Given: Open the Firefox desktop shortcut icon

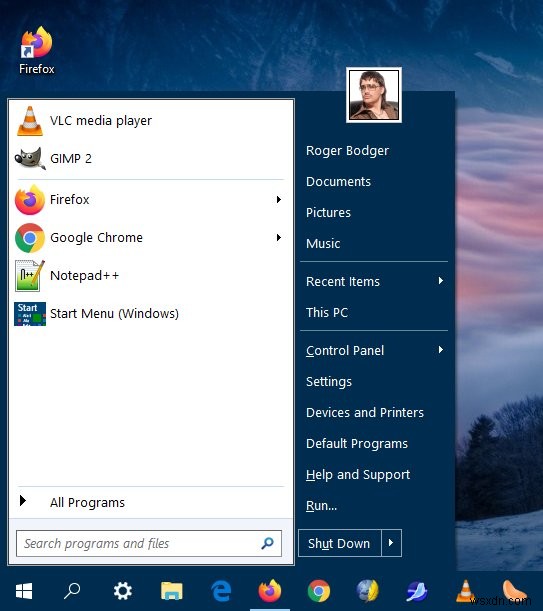Looking at the screenshot, I should pos(36,51).
